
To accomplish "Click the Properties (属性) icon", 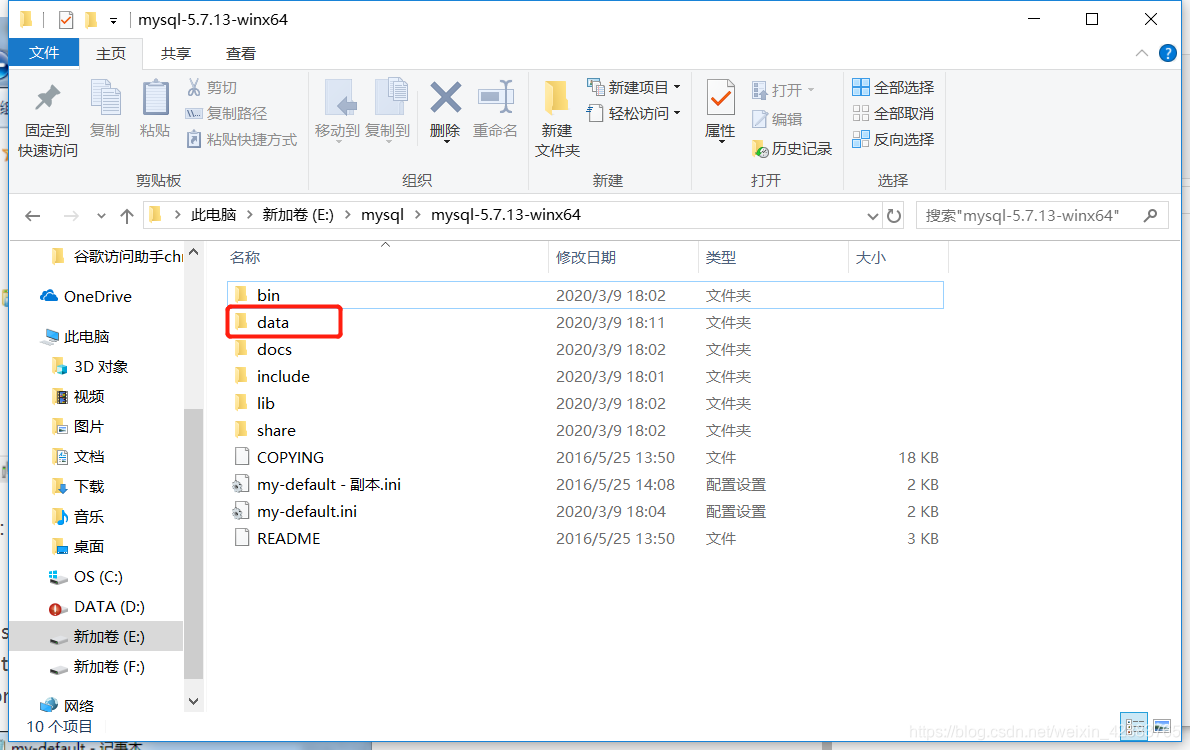I will [x=719, y=97].
